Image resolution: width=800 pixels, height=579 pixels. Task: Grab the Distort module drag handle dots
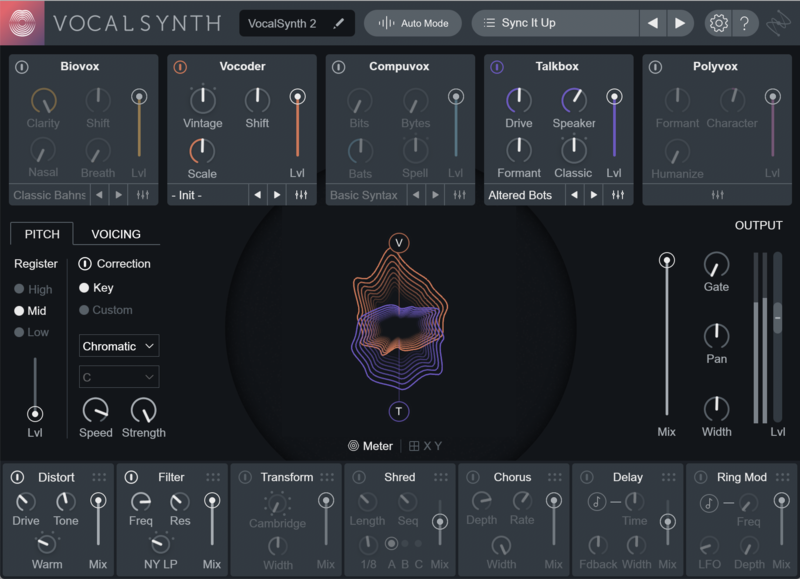pos(99,477)
